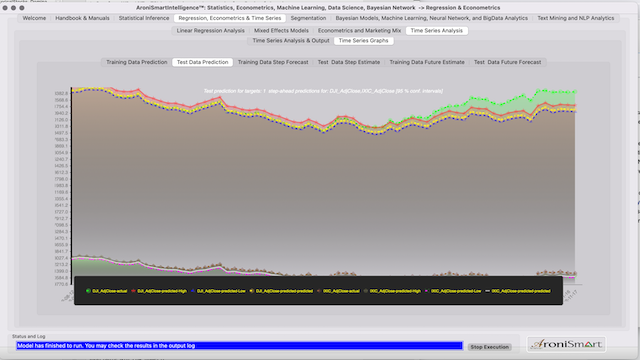The width and height of the screenshot is (640, 360).
Task: Show the Training Data Prediction graph
Action: tap(137, 62)
